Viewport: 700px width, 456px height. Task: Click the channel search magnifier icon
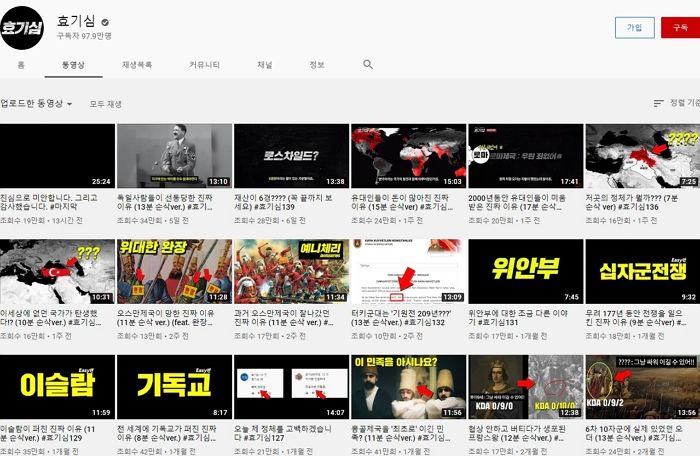368,65
